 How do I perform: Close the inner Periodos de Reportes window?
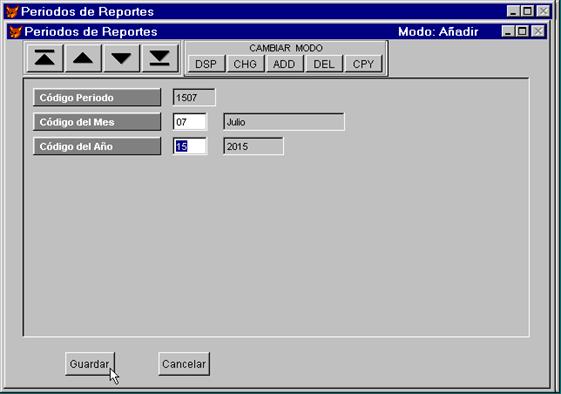(x=538, y=31)
